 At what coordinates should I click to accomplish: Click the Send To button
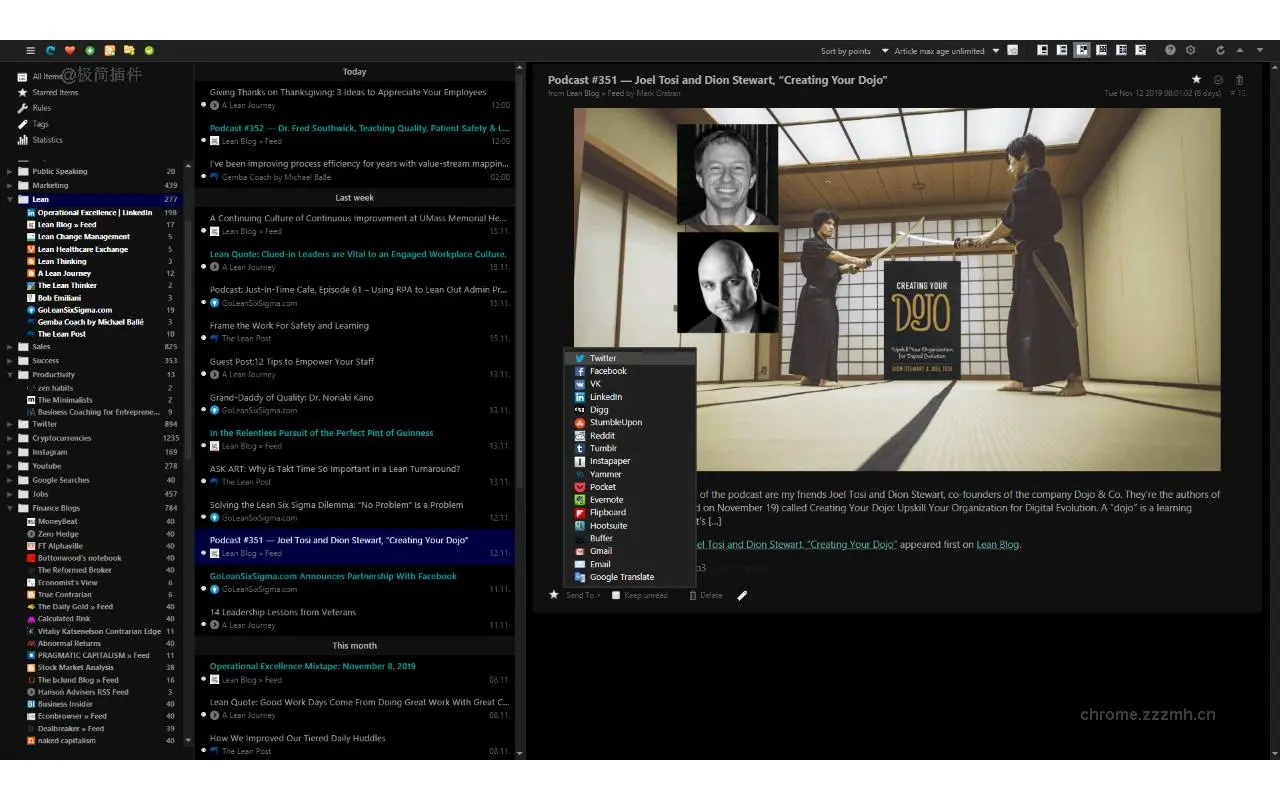coord(583,595)
